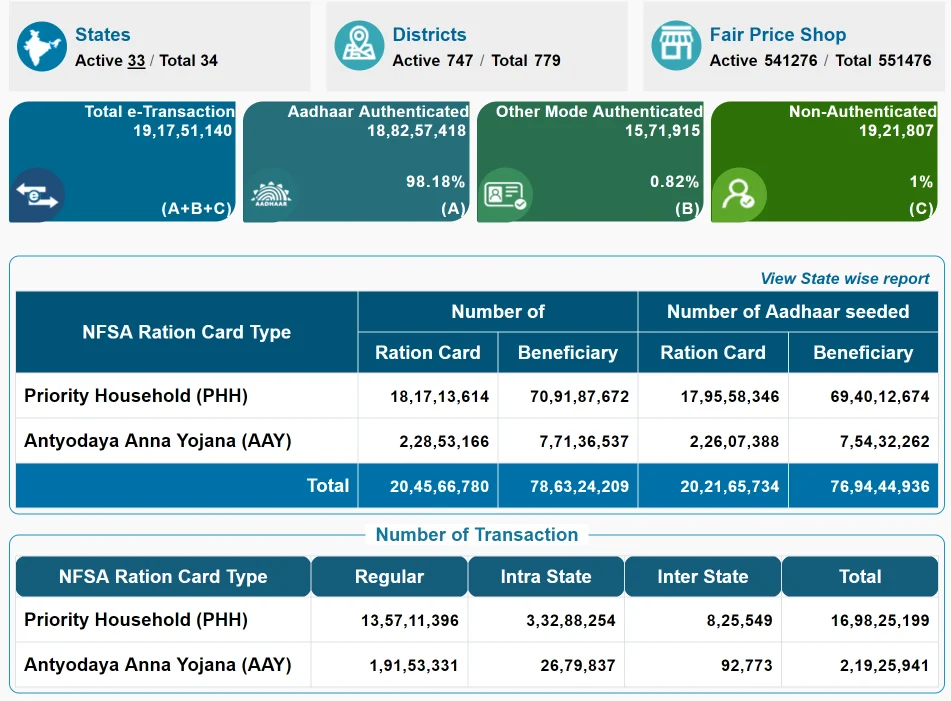Open the Aadhaar Authenticated card

click(356, 162)
